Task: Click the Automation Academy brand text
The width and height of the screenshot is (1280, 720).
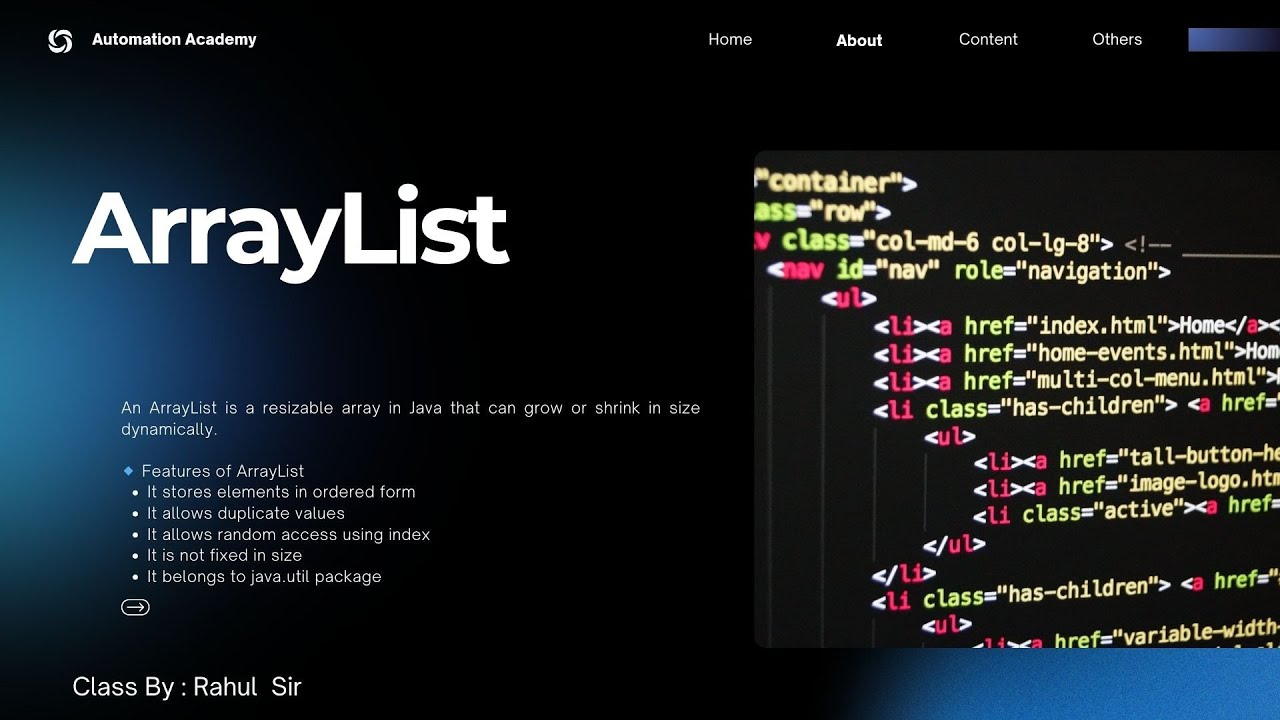Action: point(174,39)
